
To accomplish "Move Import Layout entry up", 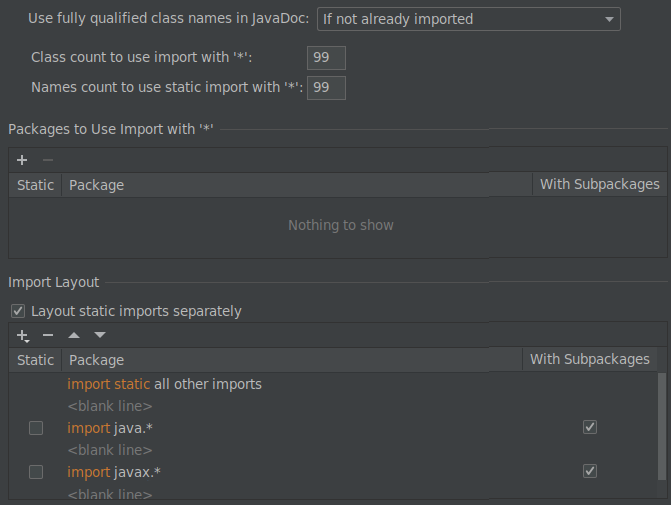I will coord(74,336).
